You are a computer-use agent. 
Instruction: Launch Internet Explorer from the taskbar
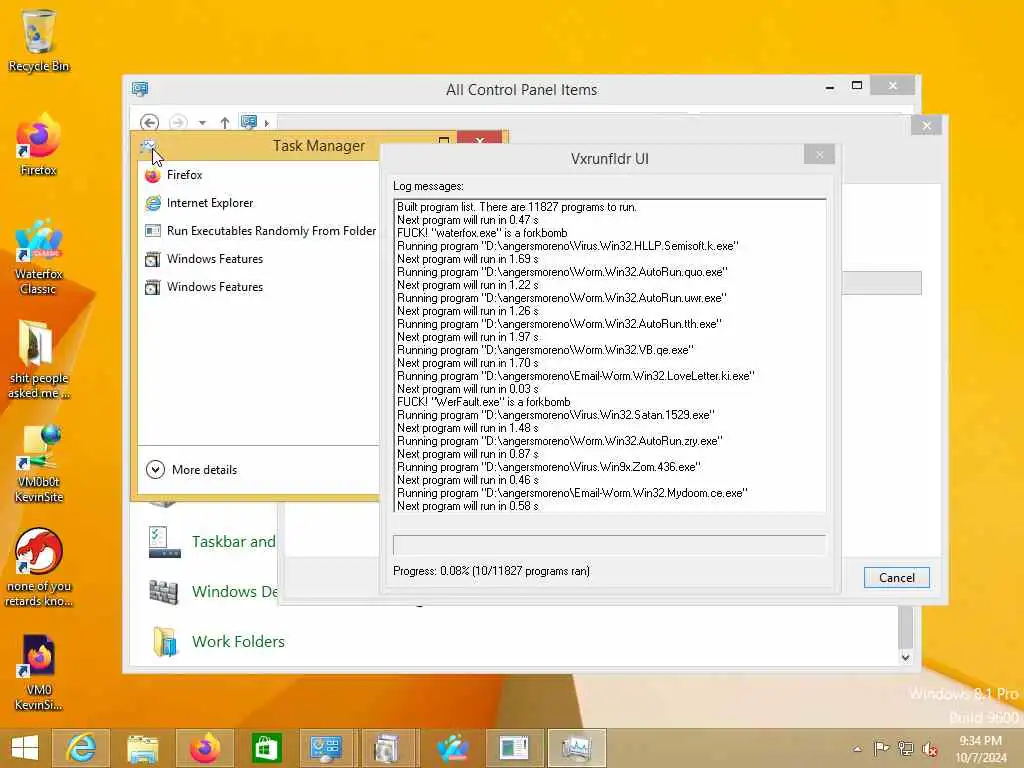tap(81, 748)
